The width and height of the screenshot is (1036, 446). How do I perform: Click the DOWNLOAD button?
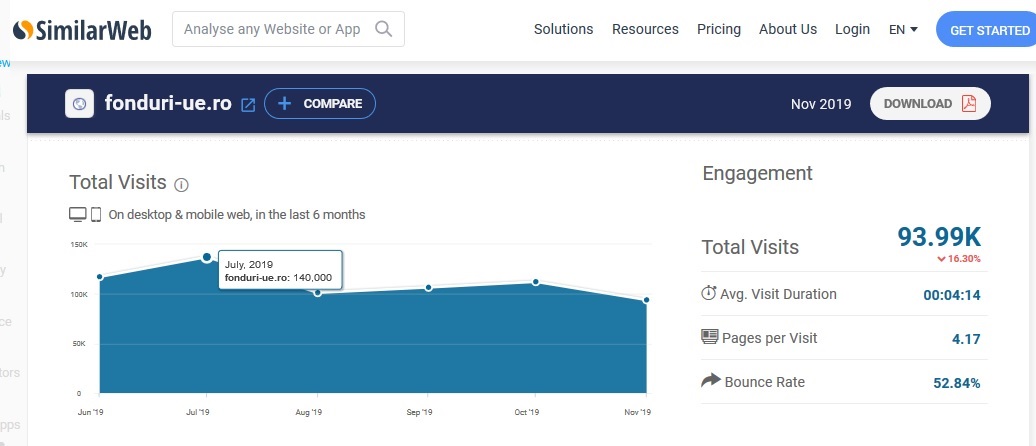pos(930,104)
